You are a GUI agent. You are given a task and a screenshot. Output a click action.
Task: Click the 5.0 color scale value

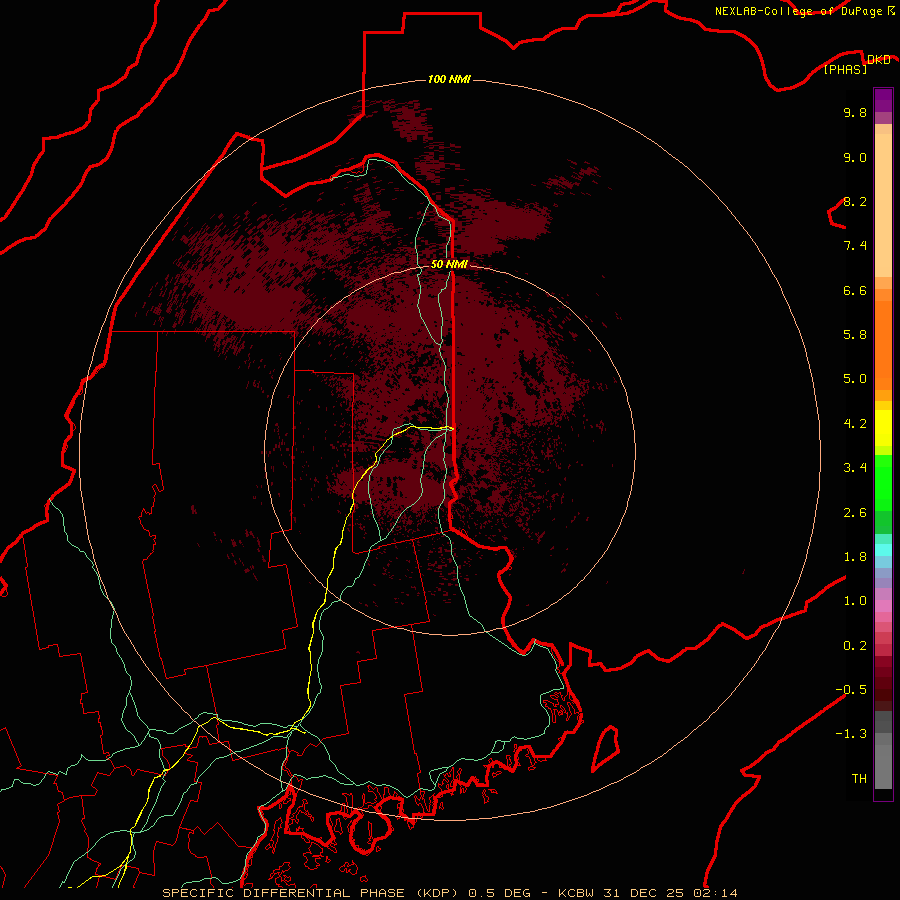coord(855,379)
